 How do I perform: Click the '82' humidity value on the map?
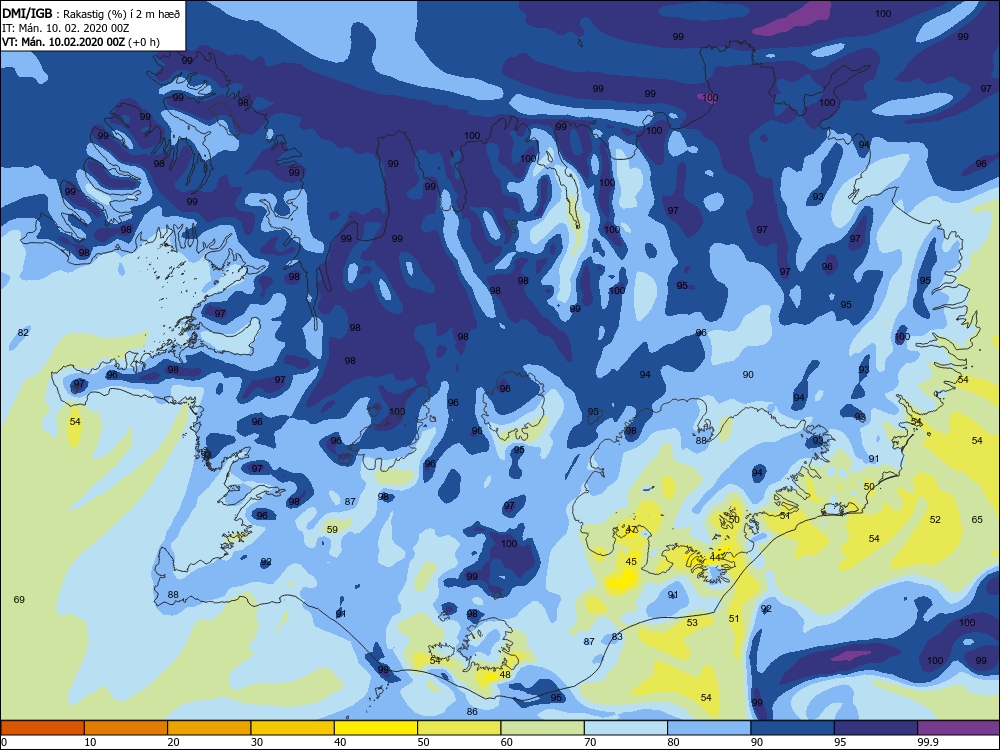pos(24,332)
